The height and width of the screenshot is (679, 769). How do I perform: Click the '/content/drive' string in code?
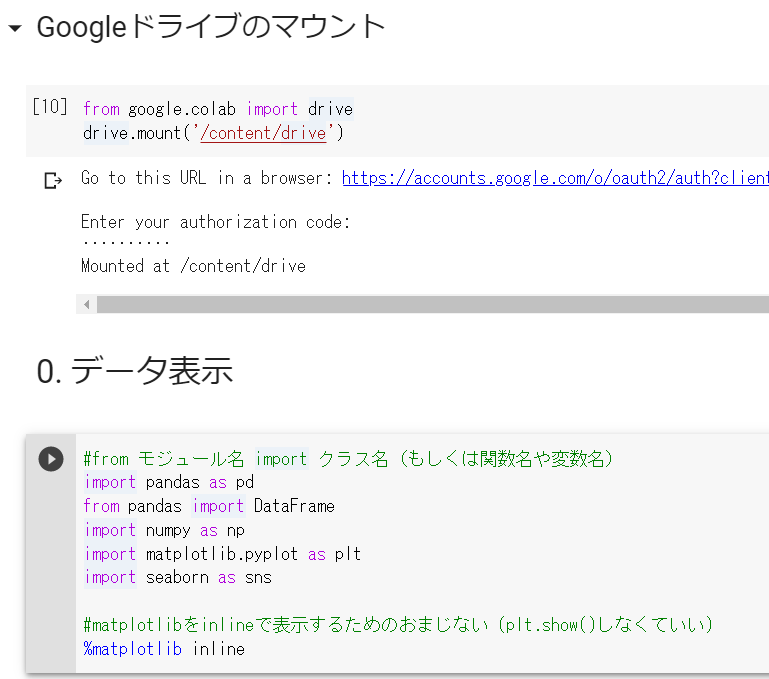(263, 133)
